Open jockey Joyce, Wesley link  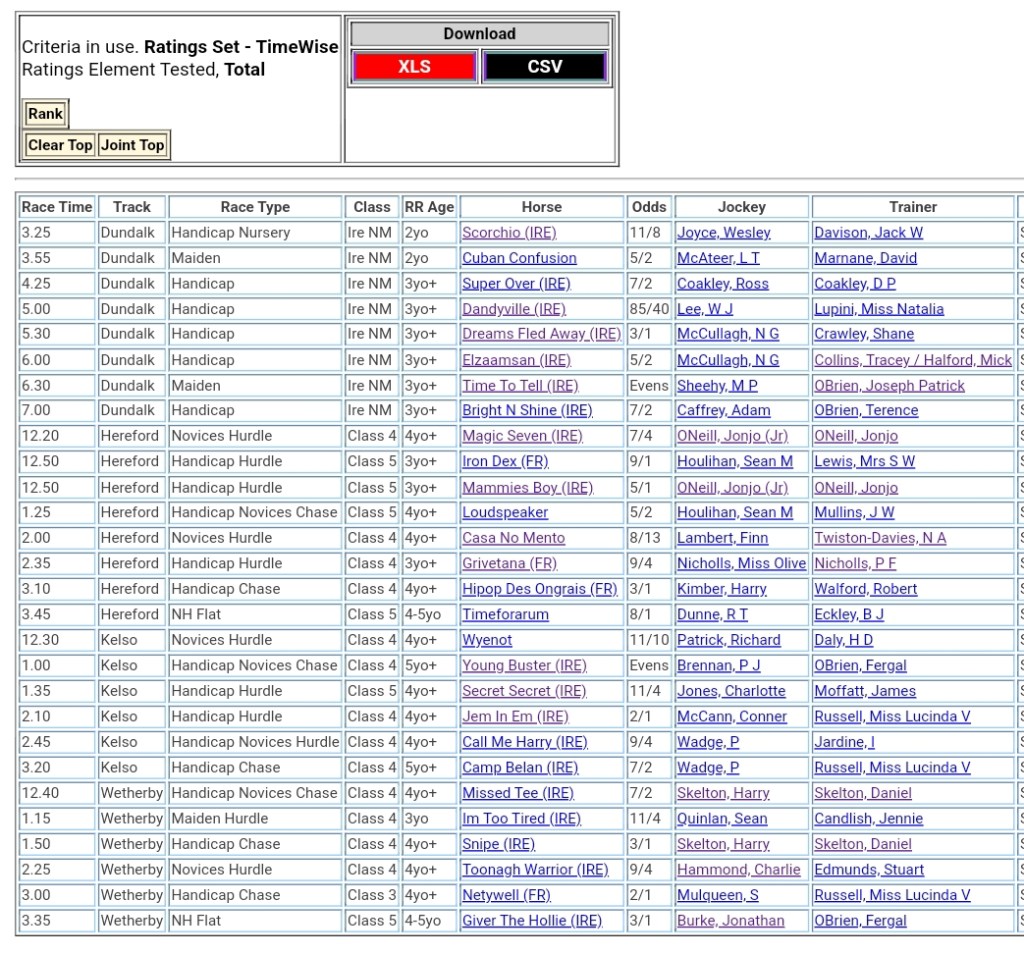[723, 233]
